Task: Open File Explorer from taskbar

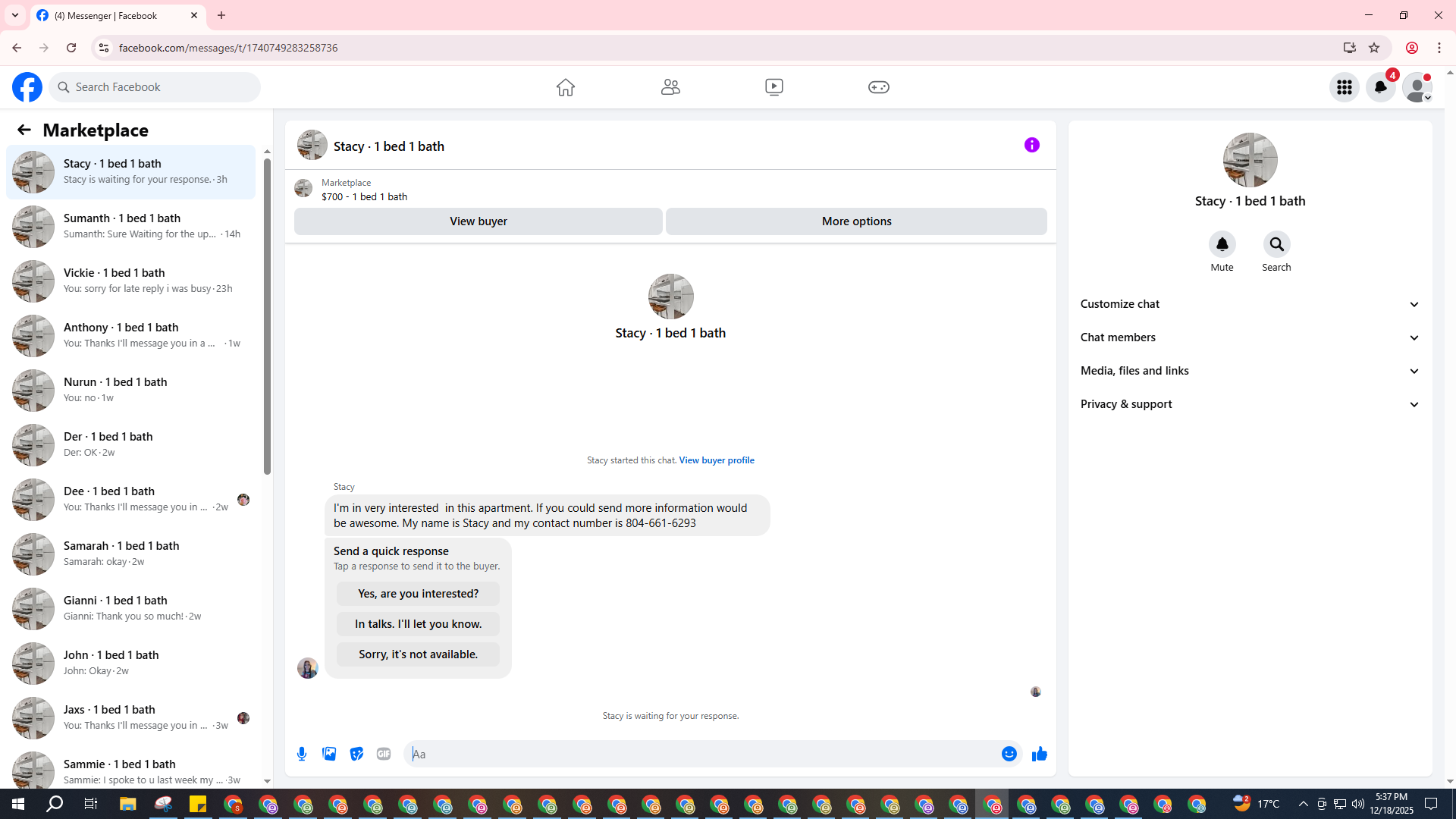Action: (127, 804)
